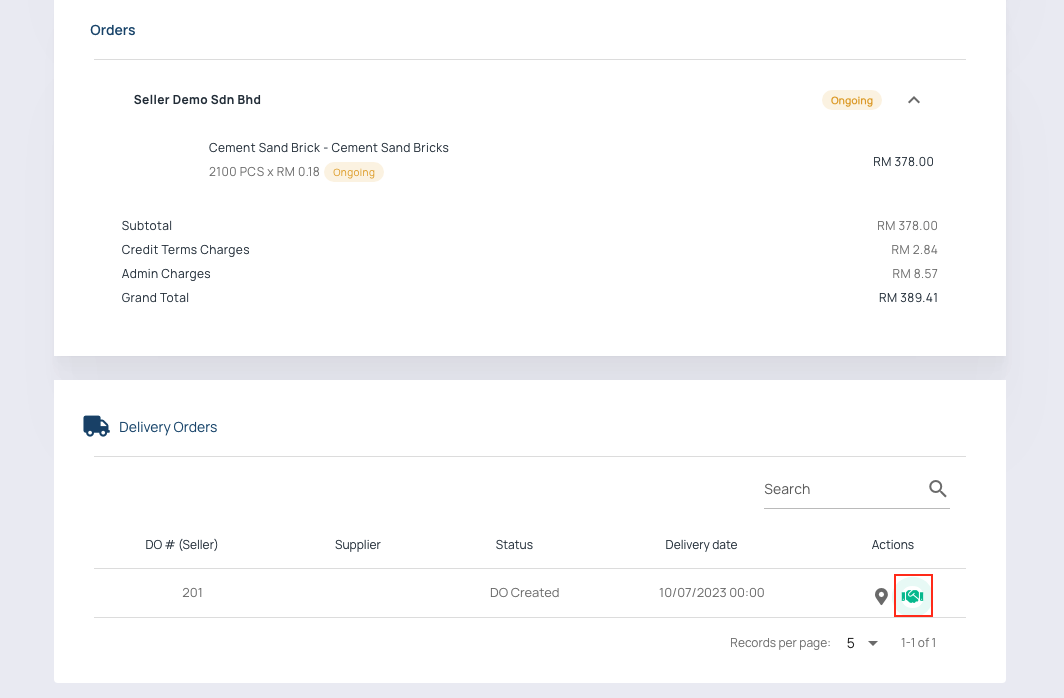Viewport: 1064px width, 698px height.
Task: Click the Ongoing badge under product name
Action: tap(354, 172)
